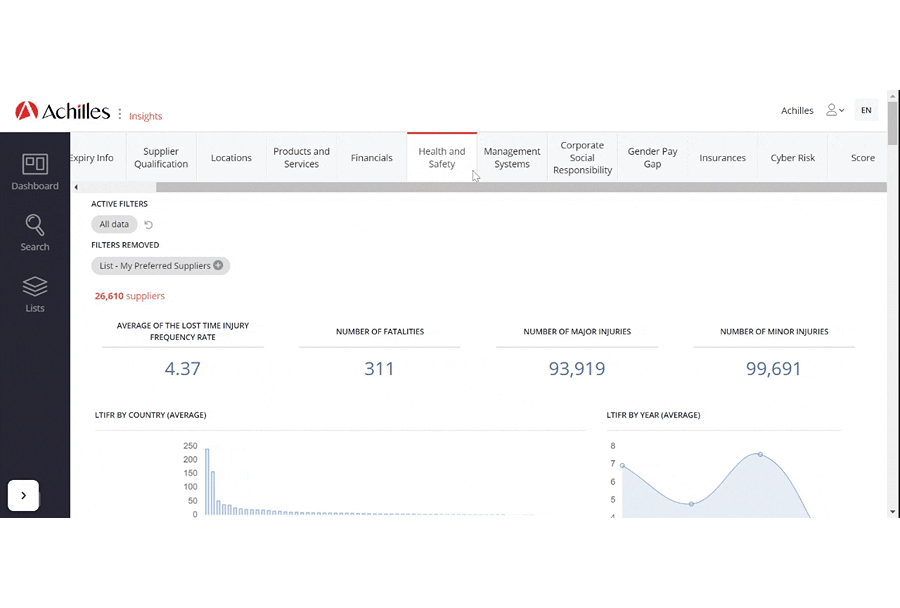Viewport: 900px width, 608px height.
Task: Click the All data filter chip
Action: [114, 225]
